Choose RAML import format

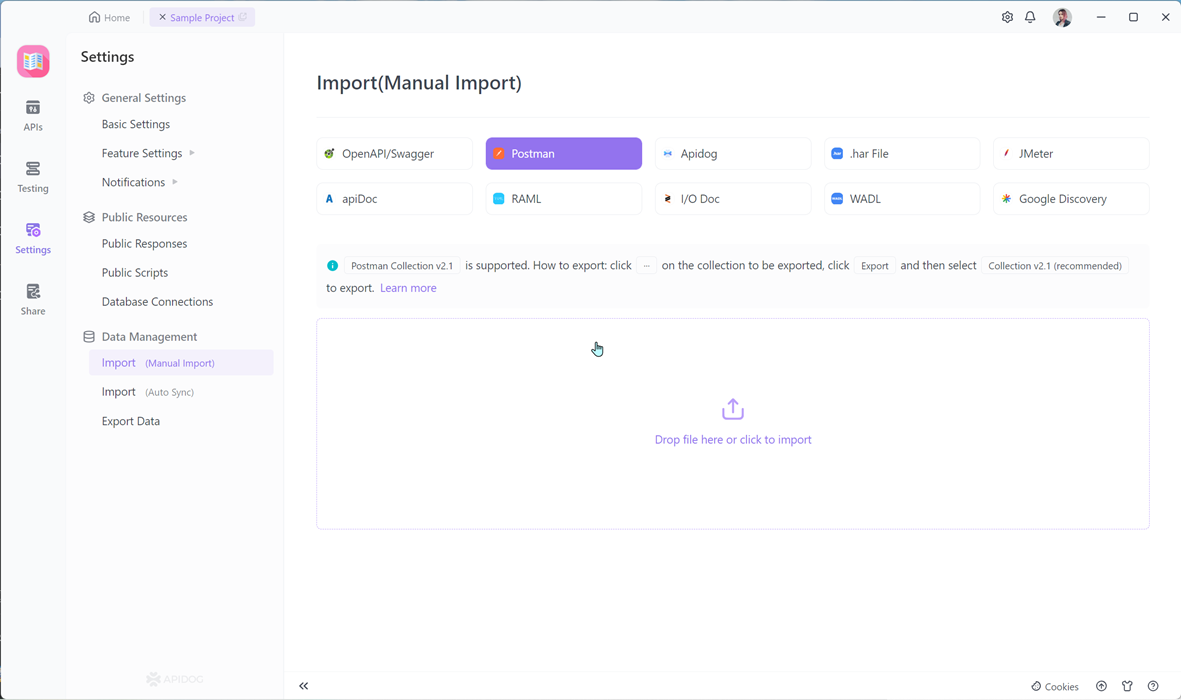(x=563, y=199)
